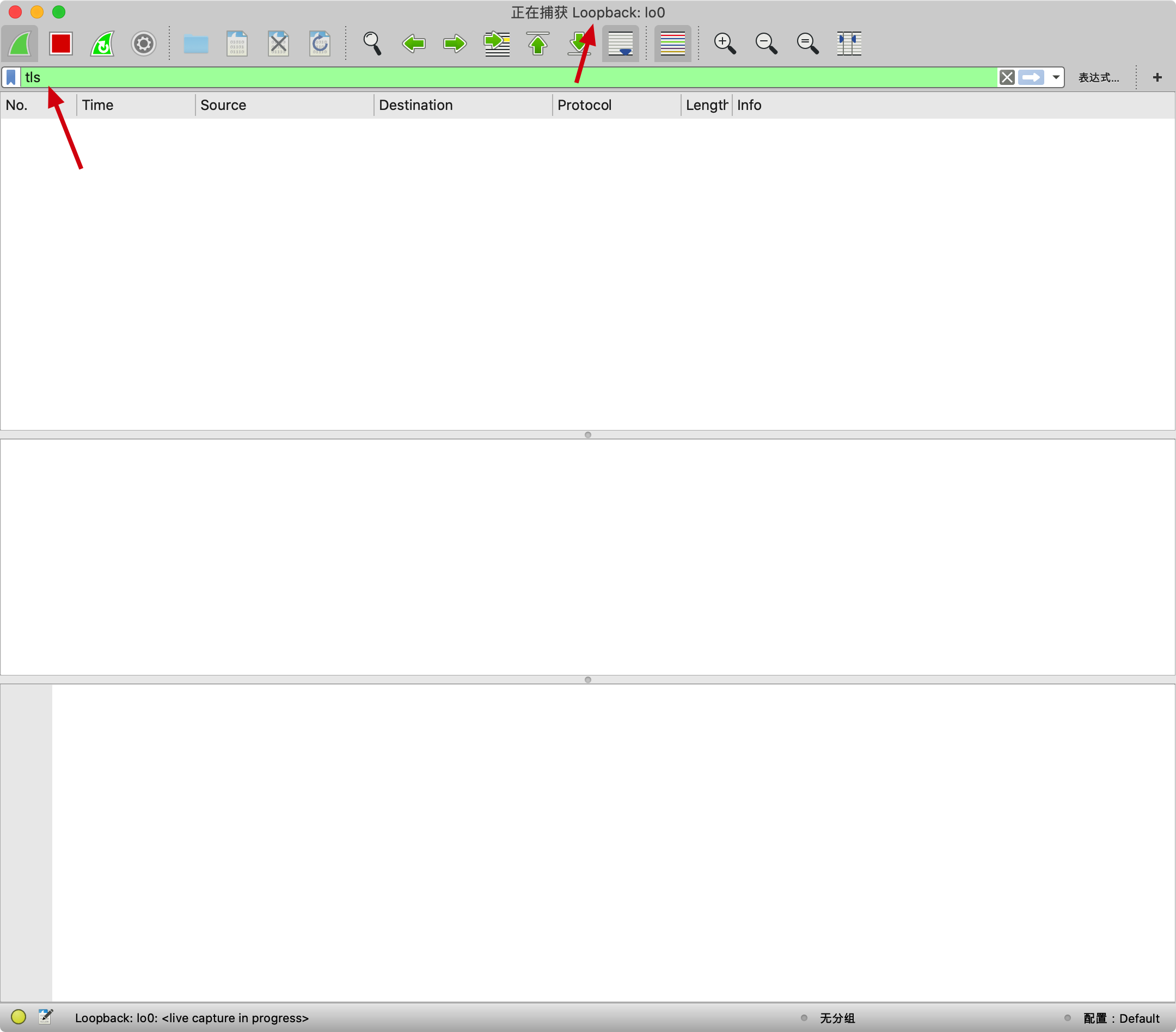
Task: Click the go to specified packet icon
Action: 497,43
